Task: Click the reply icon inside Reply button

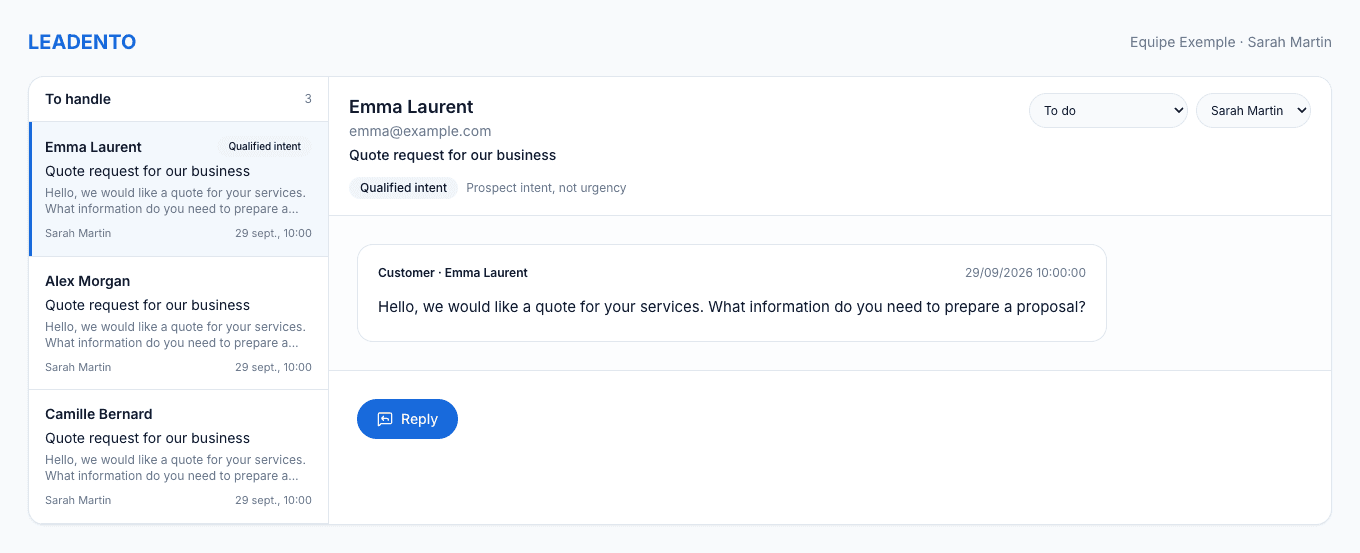Action: 385,419
